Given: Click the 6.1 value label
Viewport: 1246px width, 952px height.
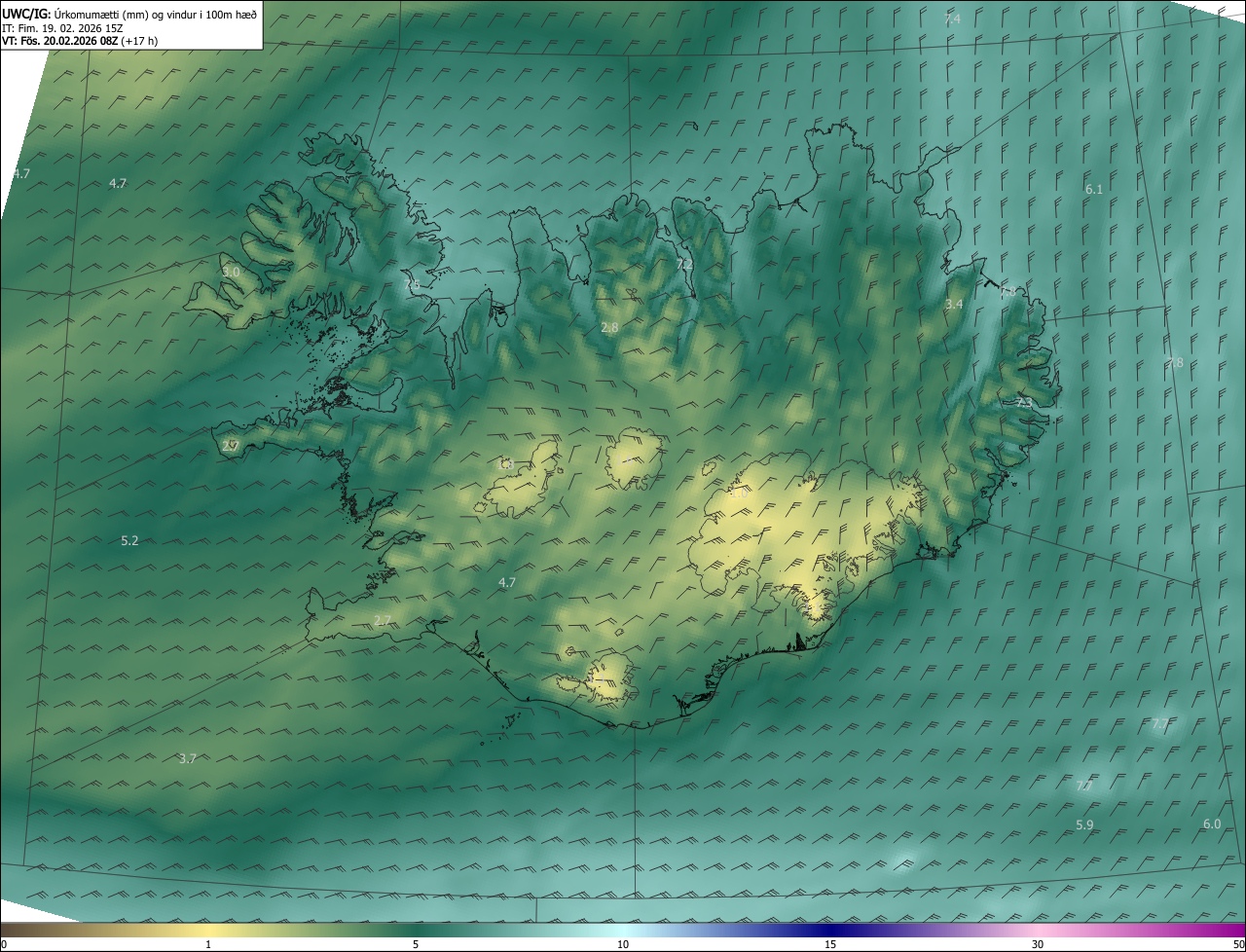Looking at the screenshot, I should pyautogui.click(x=1094, y=189).
